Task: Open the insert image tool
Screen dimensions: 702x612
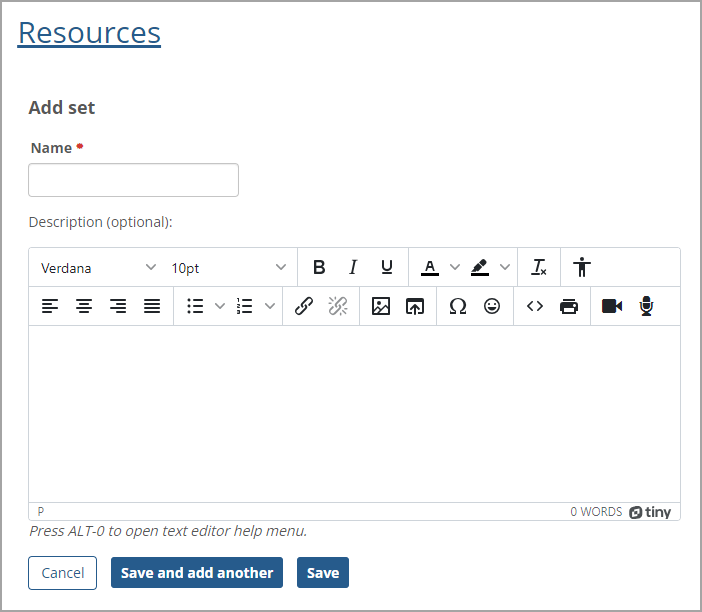Action: point(381,307)
